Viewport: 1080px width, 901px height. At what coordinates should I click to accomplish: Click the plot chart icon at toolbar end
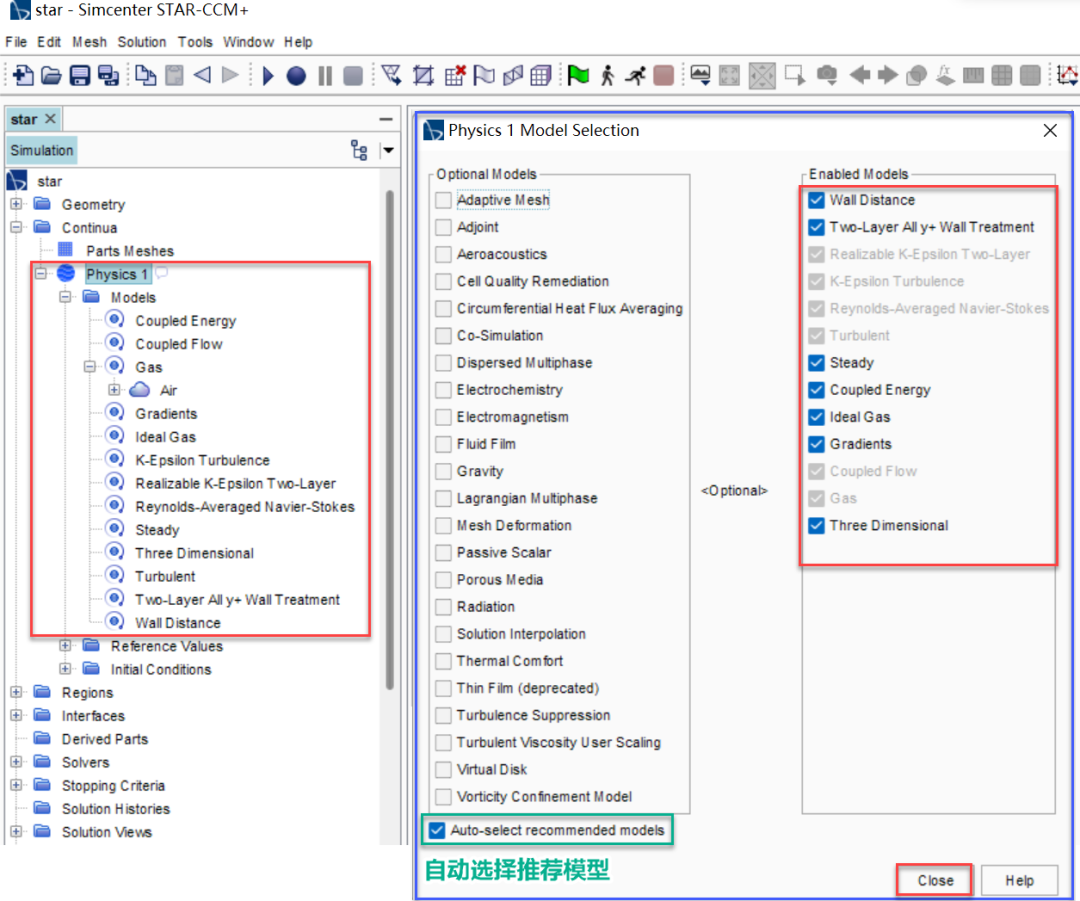tap(1068, 75)
